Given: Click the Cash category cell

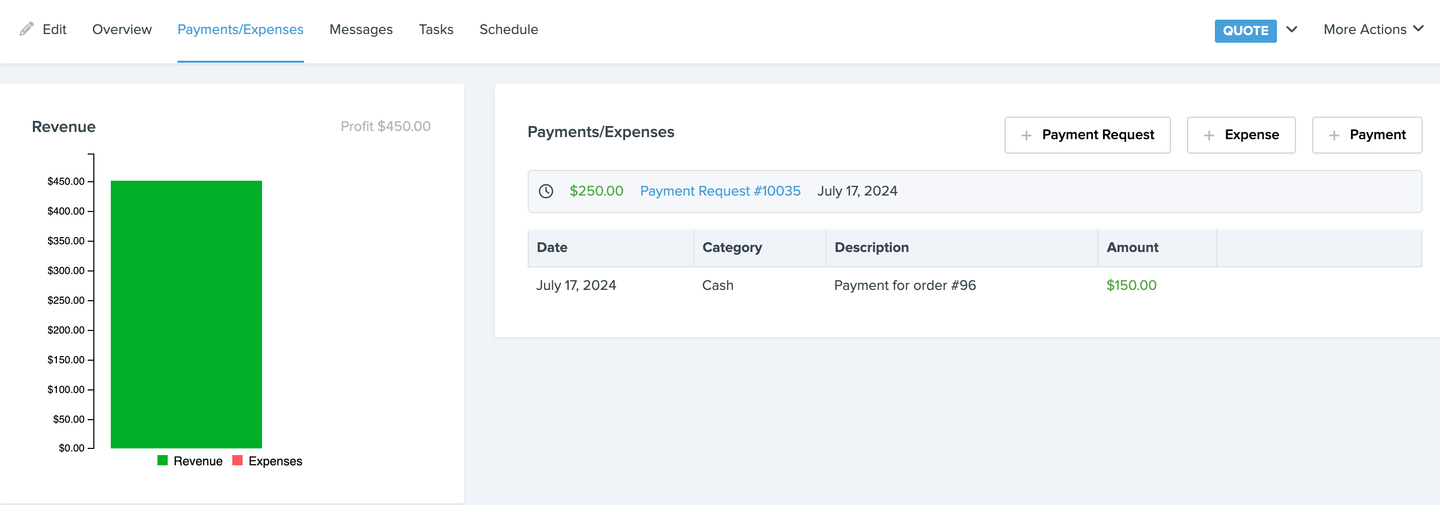Looking at the screenshot, I should 718,286.
